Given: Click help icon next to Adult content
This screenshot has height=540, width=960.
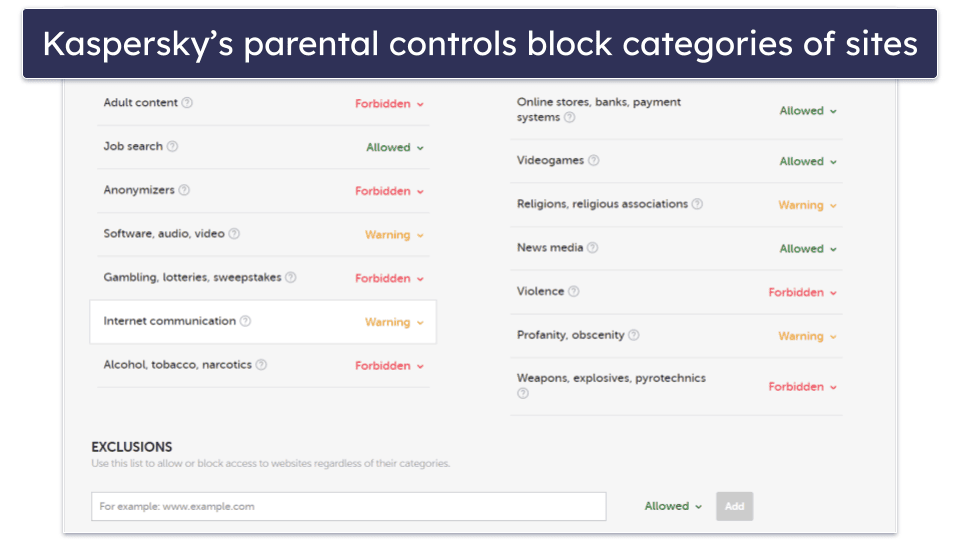Looking at the screenshot, I should [187, 103].
